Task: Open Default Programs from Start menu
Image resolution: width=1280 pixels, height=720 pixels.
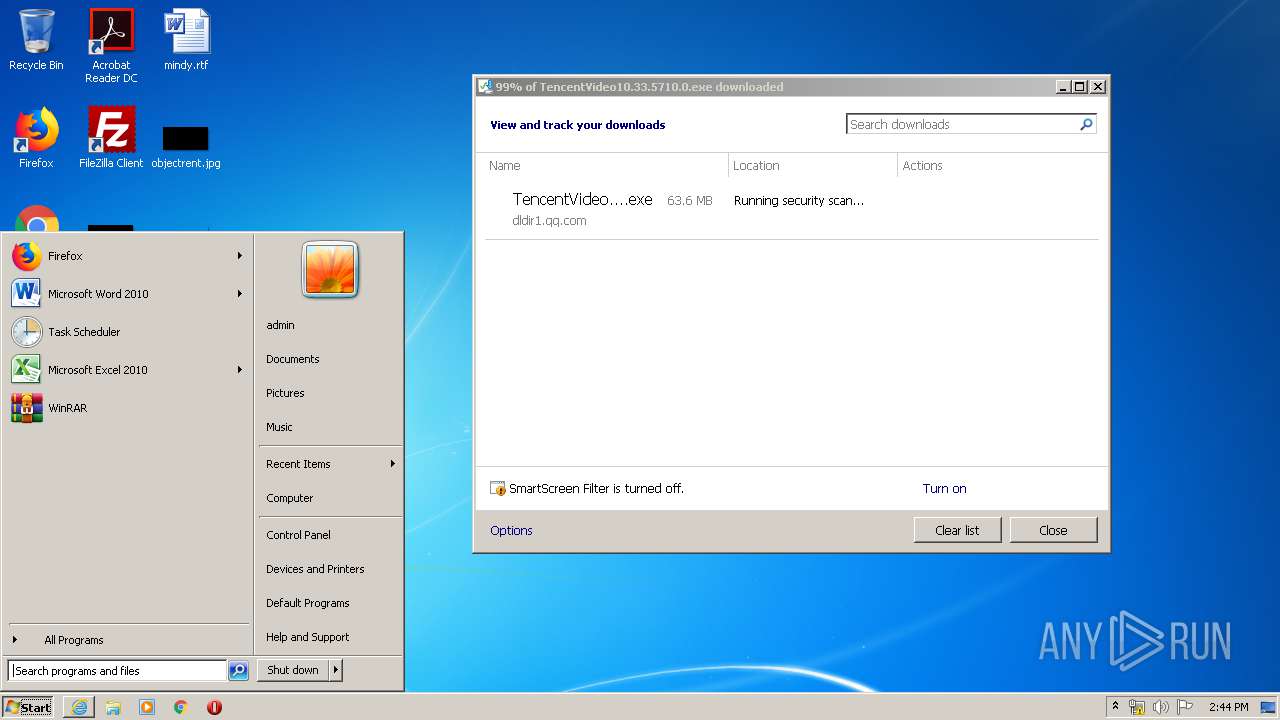Action: [308, 603]
